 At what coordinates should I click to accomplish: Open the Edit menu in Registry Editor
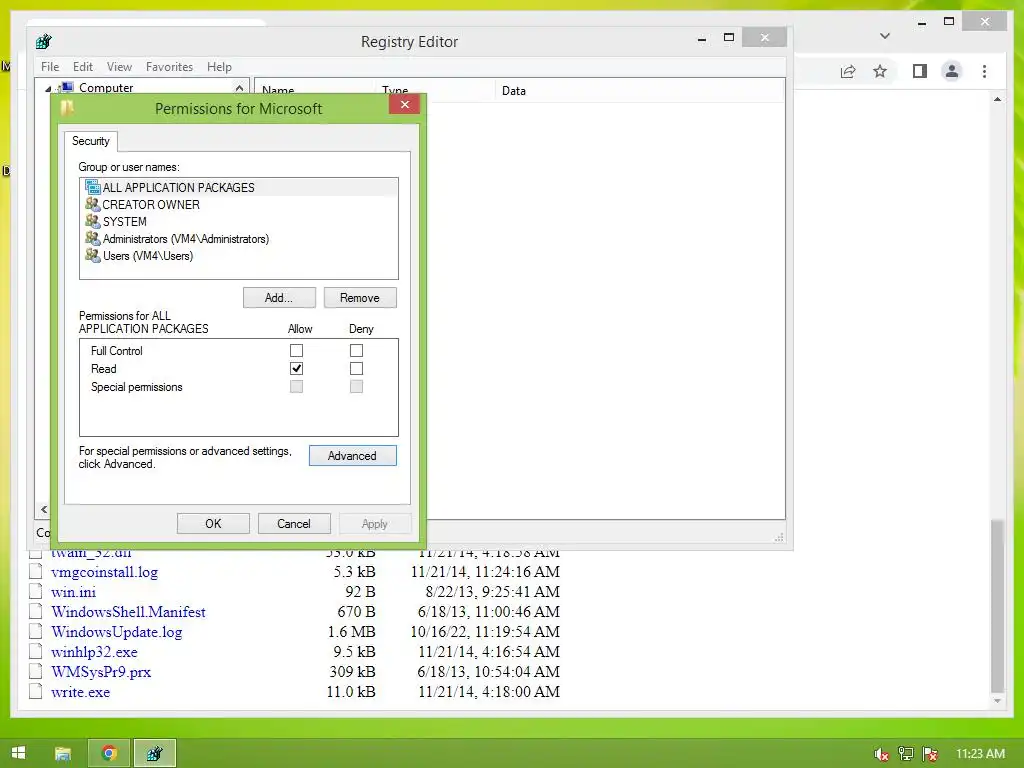point(82,67)
